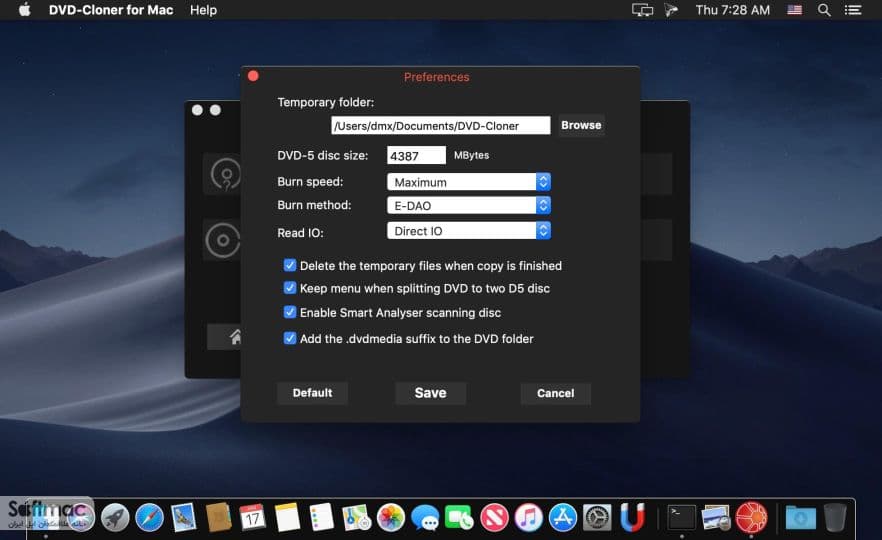Open Burn method E-DAO dropdown

click(469, 205)
